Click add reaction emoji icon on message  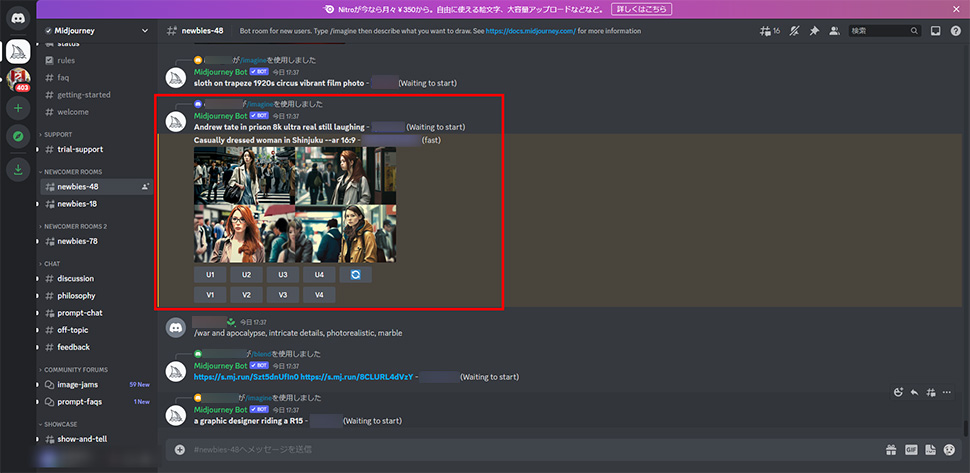[x=899, y=392]
